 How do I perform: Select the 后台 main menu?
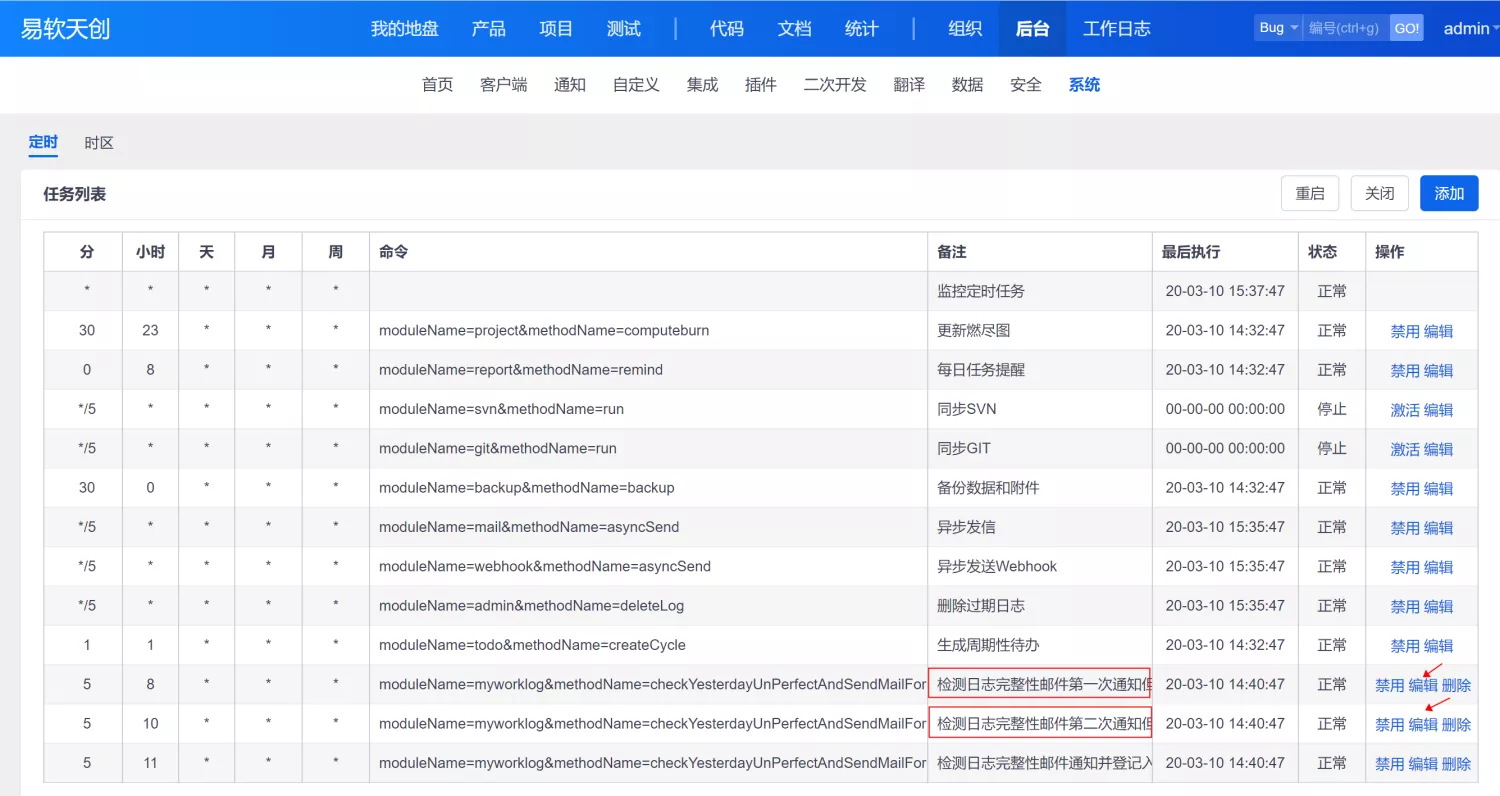coord(1032,28)
